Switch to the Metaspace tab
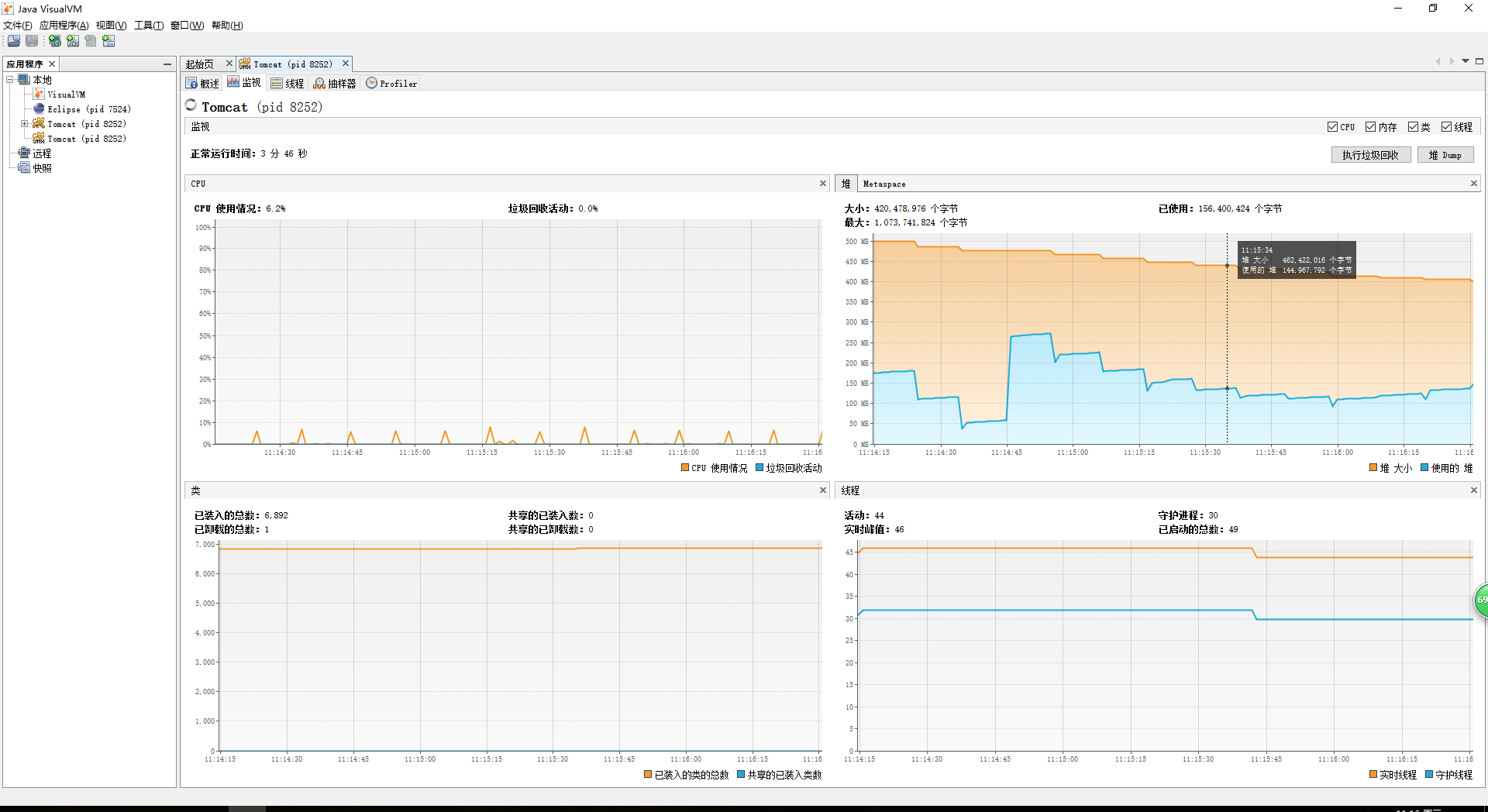This screenshot has height=812, width=1488. (x=884, y=184)
